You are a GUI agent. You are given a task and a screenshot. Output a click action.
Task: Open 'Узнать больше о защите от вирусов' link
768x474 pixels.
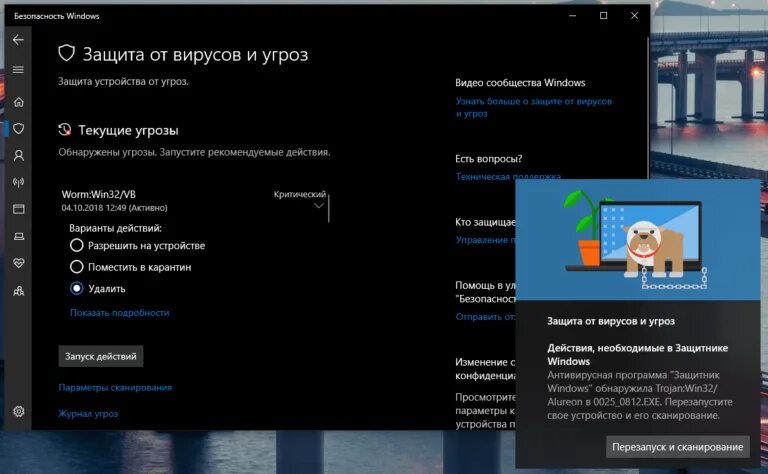click(x=534, y=107)
